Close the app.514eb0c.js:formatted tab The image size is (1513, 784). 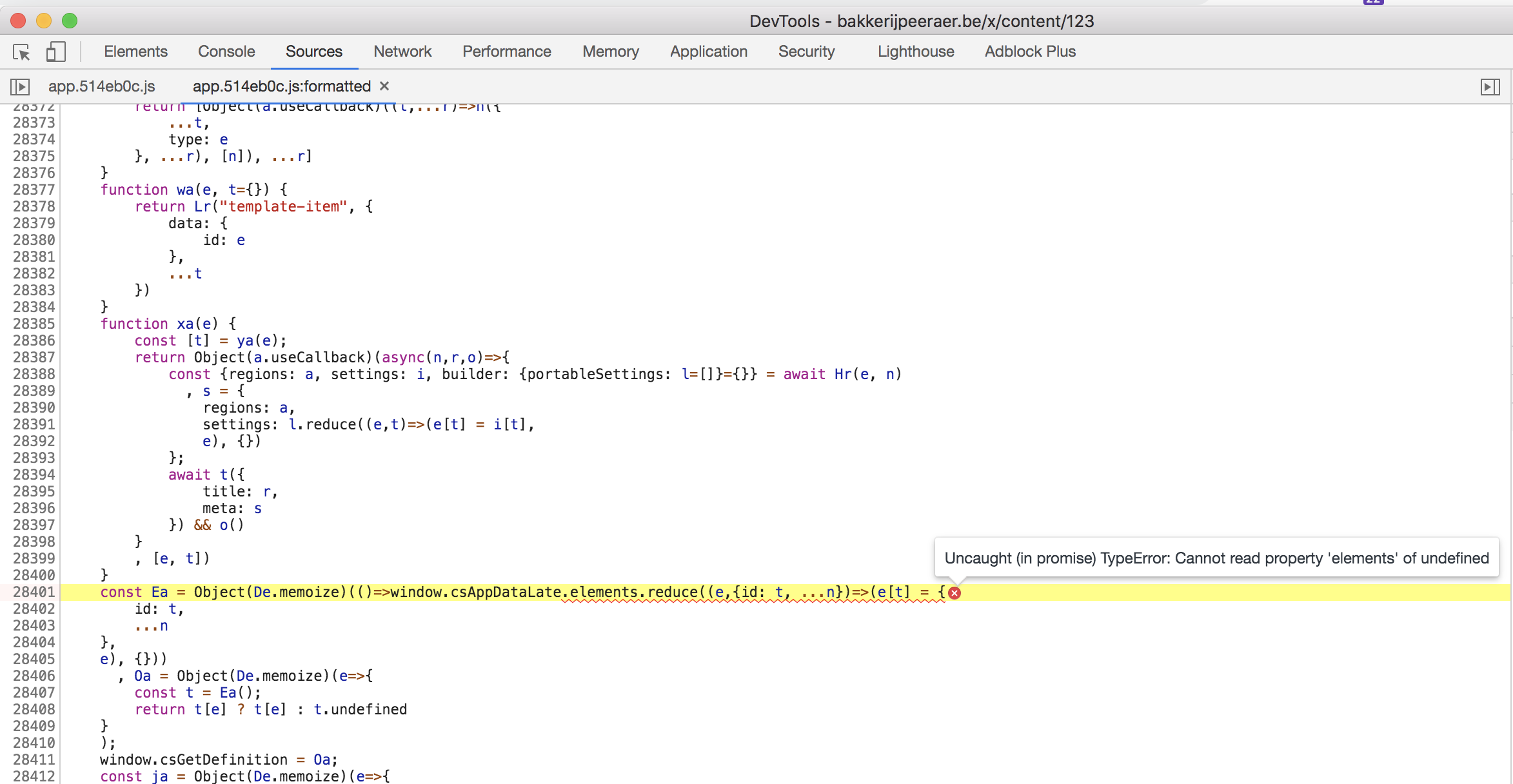[x=384, y=86]
